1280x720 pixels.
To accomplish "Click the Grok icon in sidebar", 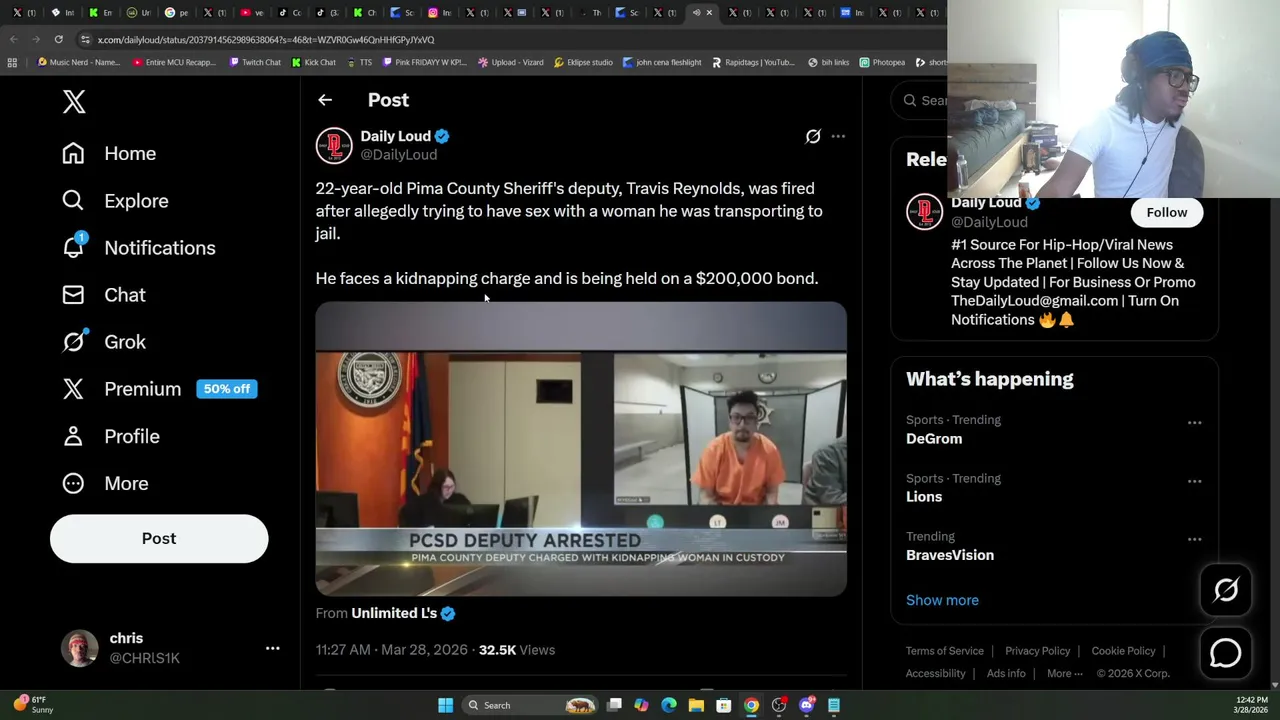I will [73, 342].
